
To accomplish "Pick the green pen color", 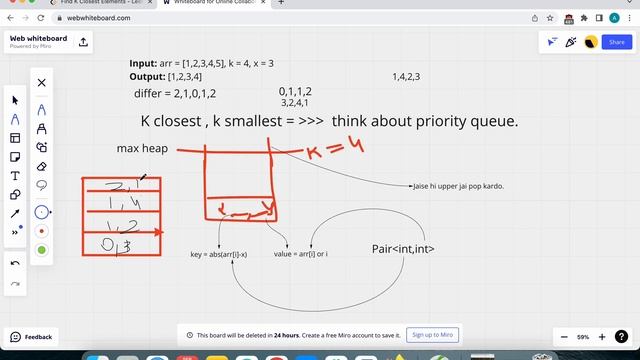I will tap(42, 250).
